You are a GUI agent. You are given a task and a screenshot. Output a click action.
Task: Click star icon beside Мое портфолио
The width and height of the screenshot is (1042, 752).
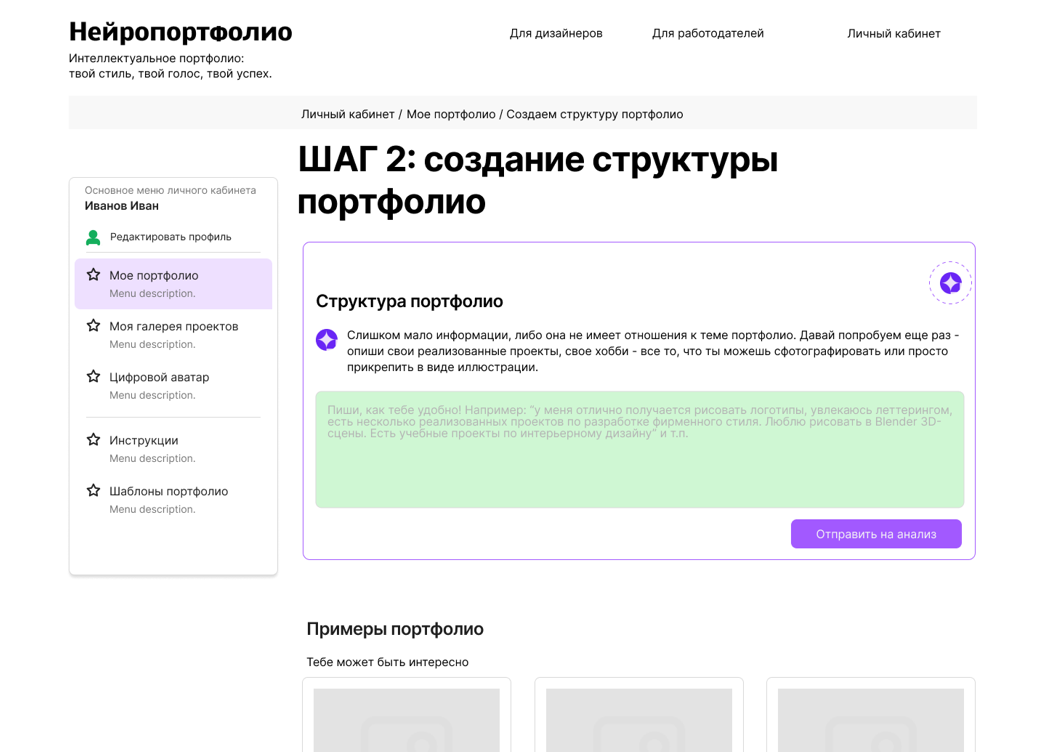click(x=94, y=274)
